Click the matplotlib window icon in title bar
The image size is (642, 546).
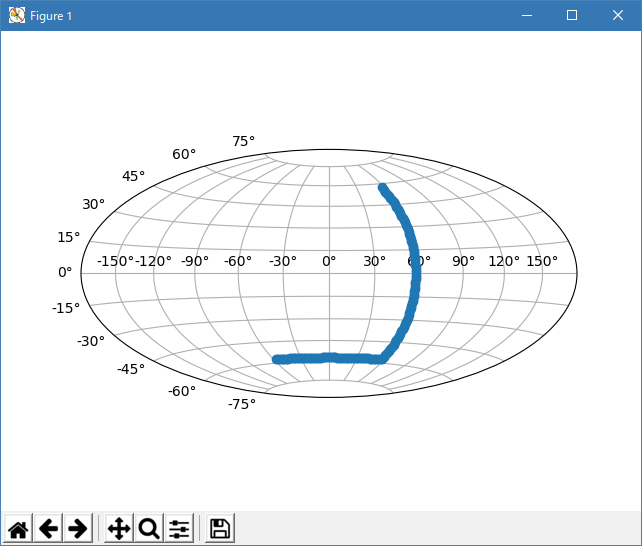[17, 16]
